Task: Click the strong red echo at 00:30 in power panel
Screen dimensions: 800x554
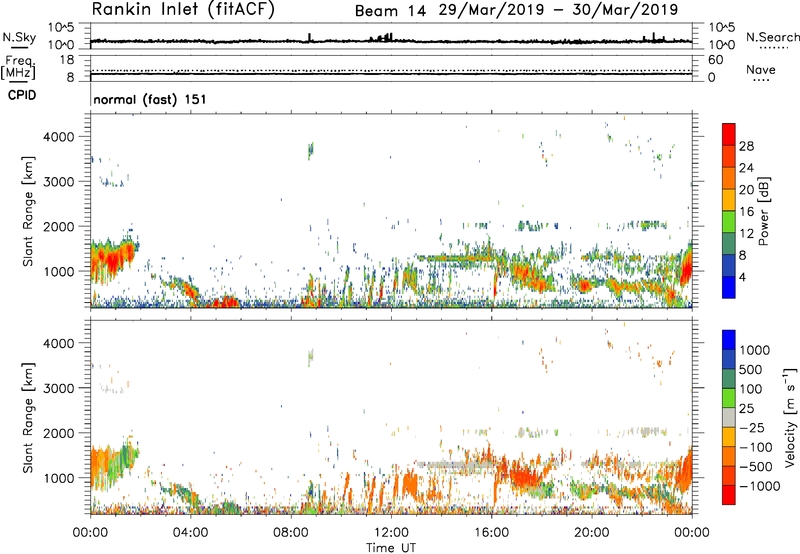Action: pos(111,259)
